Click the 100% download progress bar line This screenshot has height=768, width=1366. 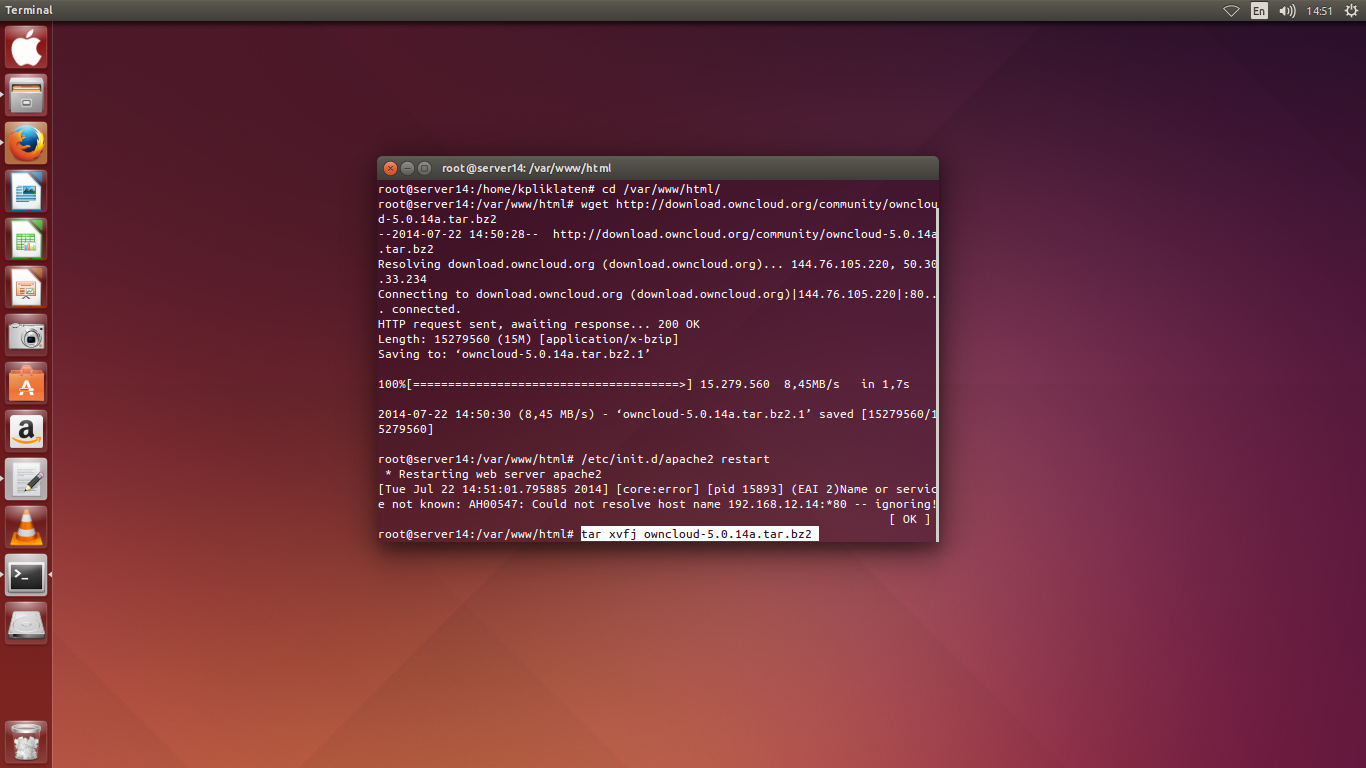tap(644, 384)
